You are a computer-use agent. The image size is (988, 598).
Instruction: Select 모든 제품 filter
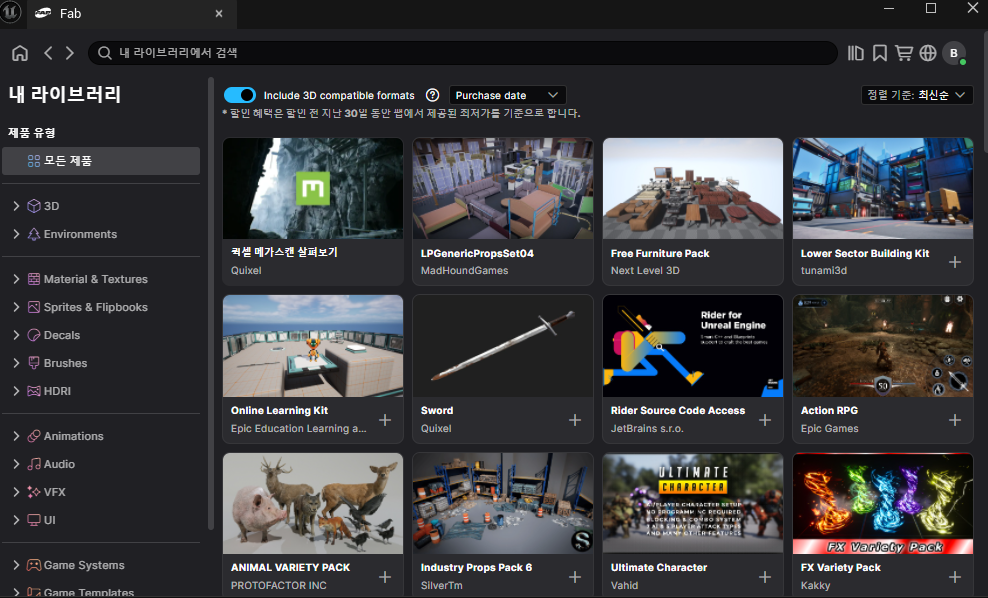pos(101,161)
